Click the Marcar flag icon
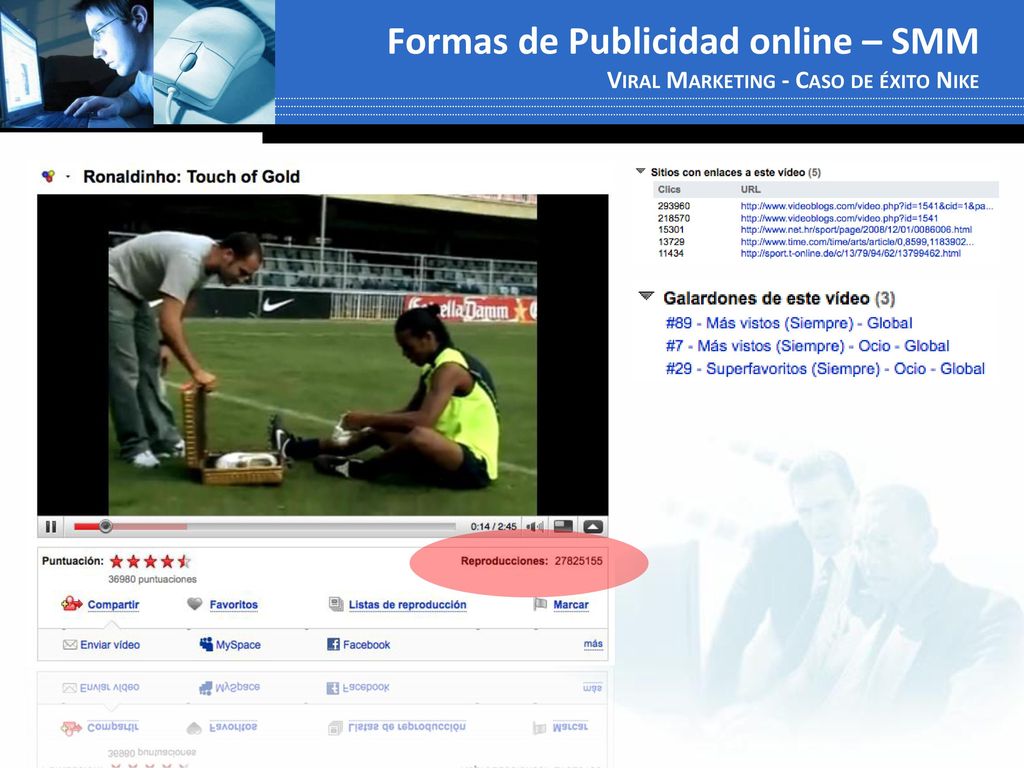The width and height of the screenshot is (1024, 768). click(540, 604)
